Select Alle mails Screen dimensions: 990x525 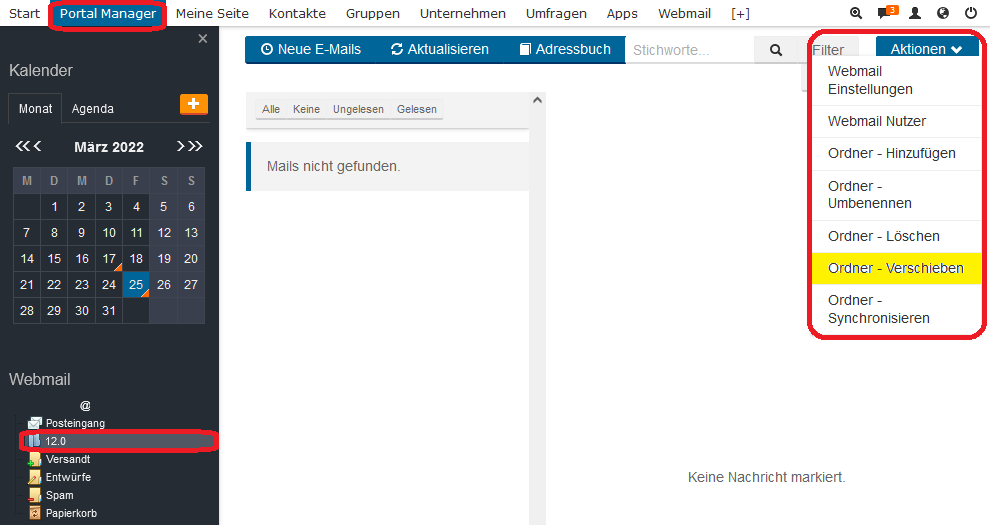[x=271, y=109]
